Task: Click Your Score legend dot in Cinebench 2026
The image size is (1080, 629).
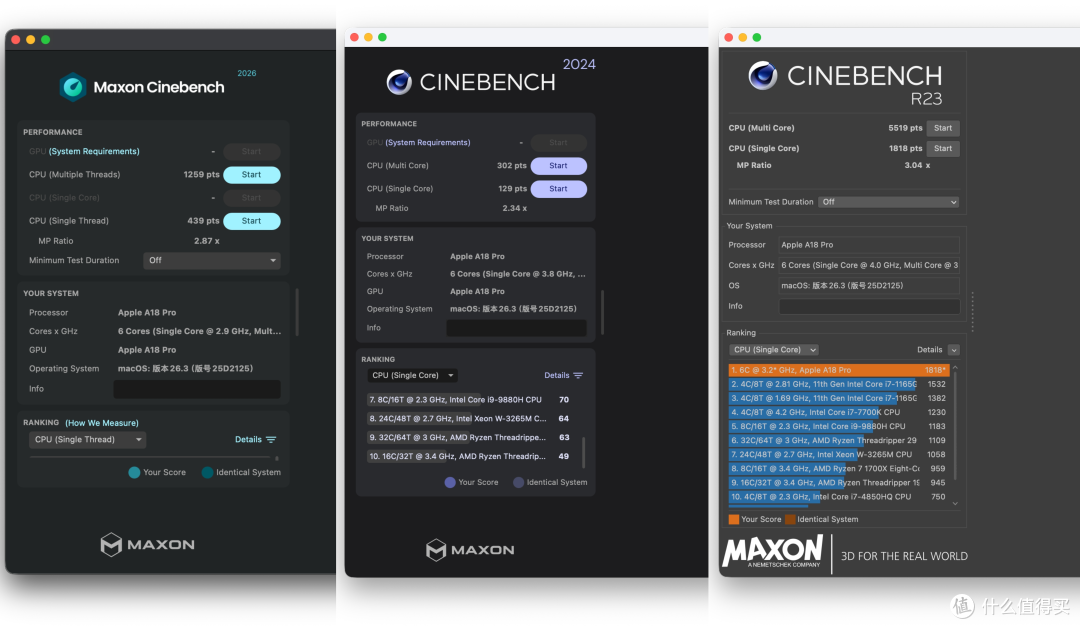Action: (x=134, y=473)
